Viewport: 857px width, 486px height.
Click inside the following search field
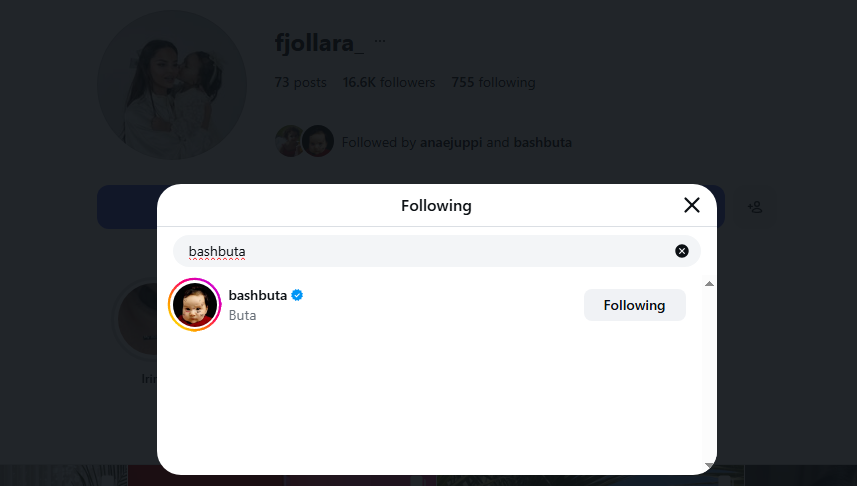pos(426,251)
